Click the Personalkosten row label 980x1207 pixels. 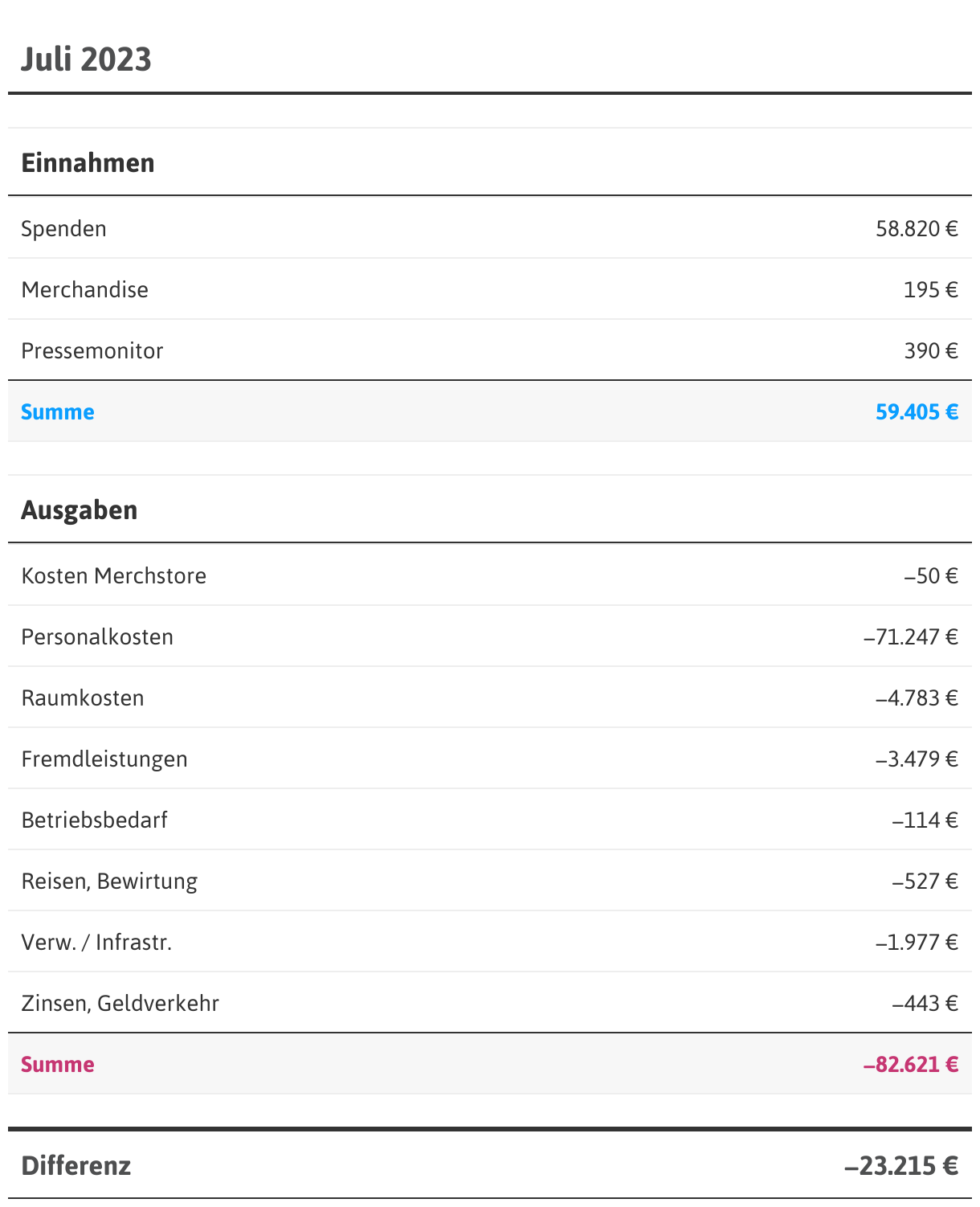tap(97, 637)
